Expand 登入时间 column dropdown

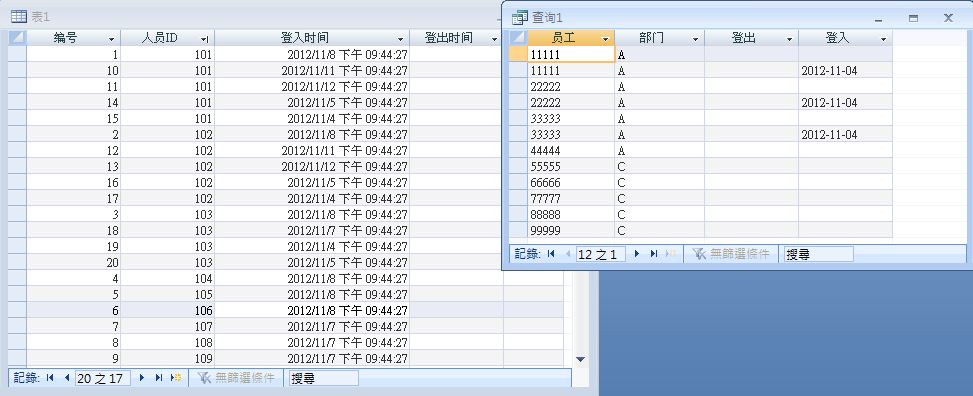click(401, 38)
